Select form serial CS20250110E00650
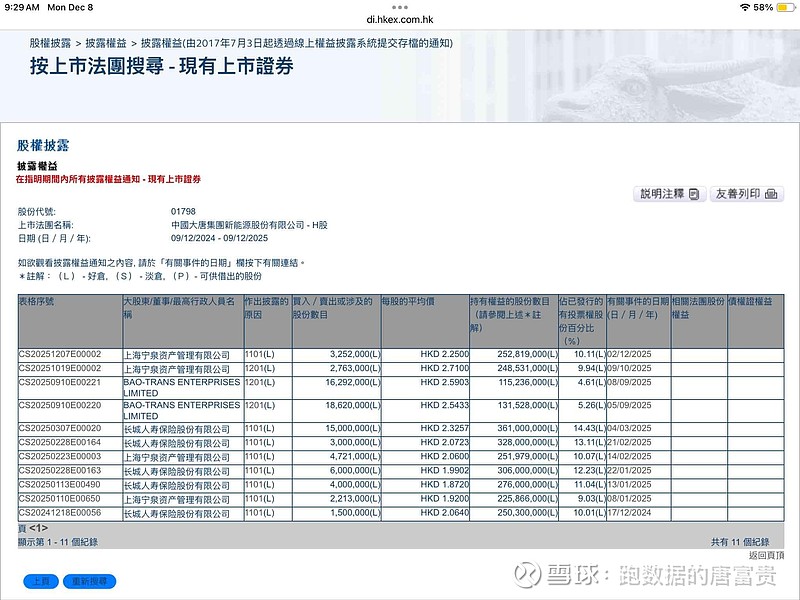 click(x=60, y=498)
